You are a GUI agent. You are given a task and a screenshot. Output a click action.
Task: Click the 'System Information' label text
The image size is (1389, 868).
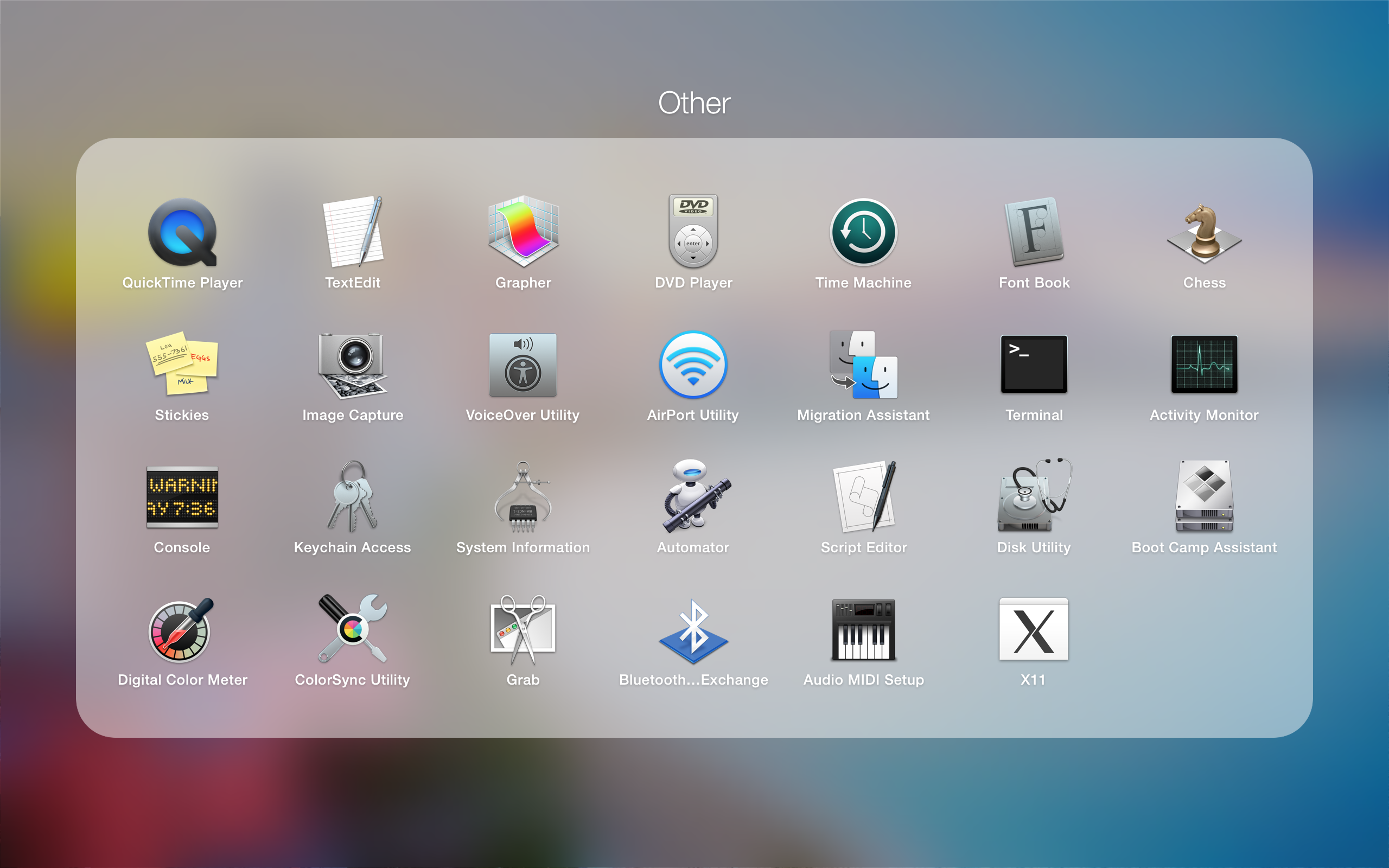[523, 548]
